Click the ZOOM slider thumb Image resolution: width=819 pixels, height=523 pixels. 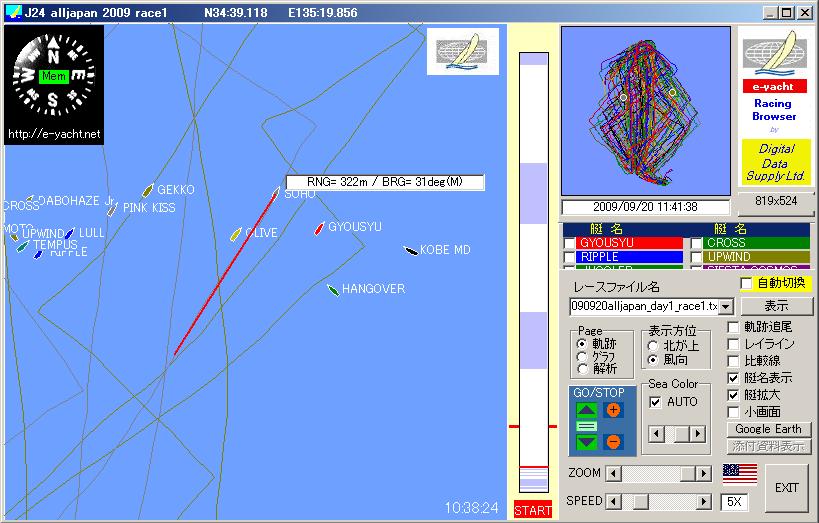click(688, 474)
